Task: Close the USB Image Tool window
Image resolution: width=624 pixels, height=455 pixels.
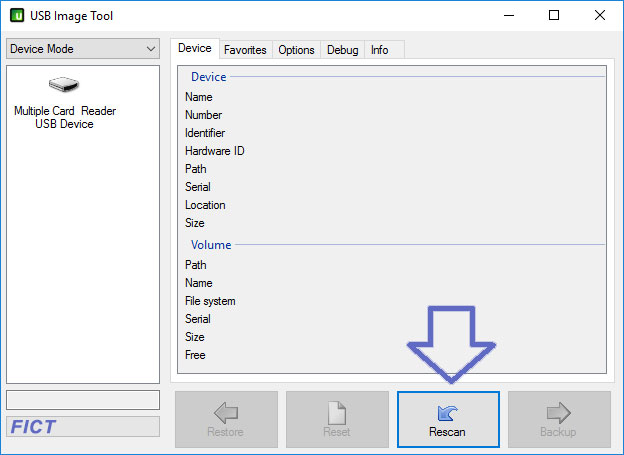Action: tap(600, 16)
